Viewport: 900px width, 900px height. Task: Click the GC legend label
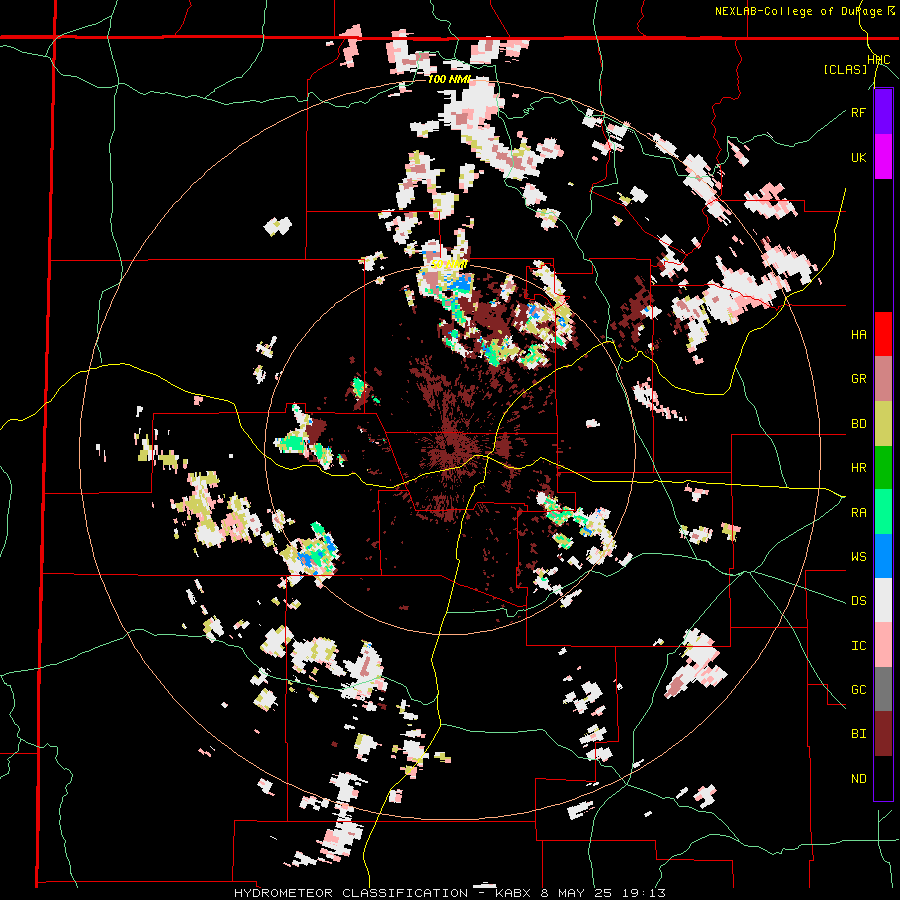coord(858,690)
